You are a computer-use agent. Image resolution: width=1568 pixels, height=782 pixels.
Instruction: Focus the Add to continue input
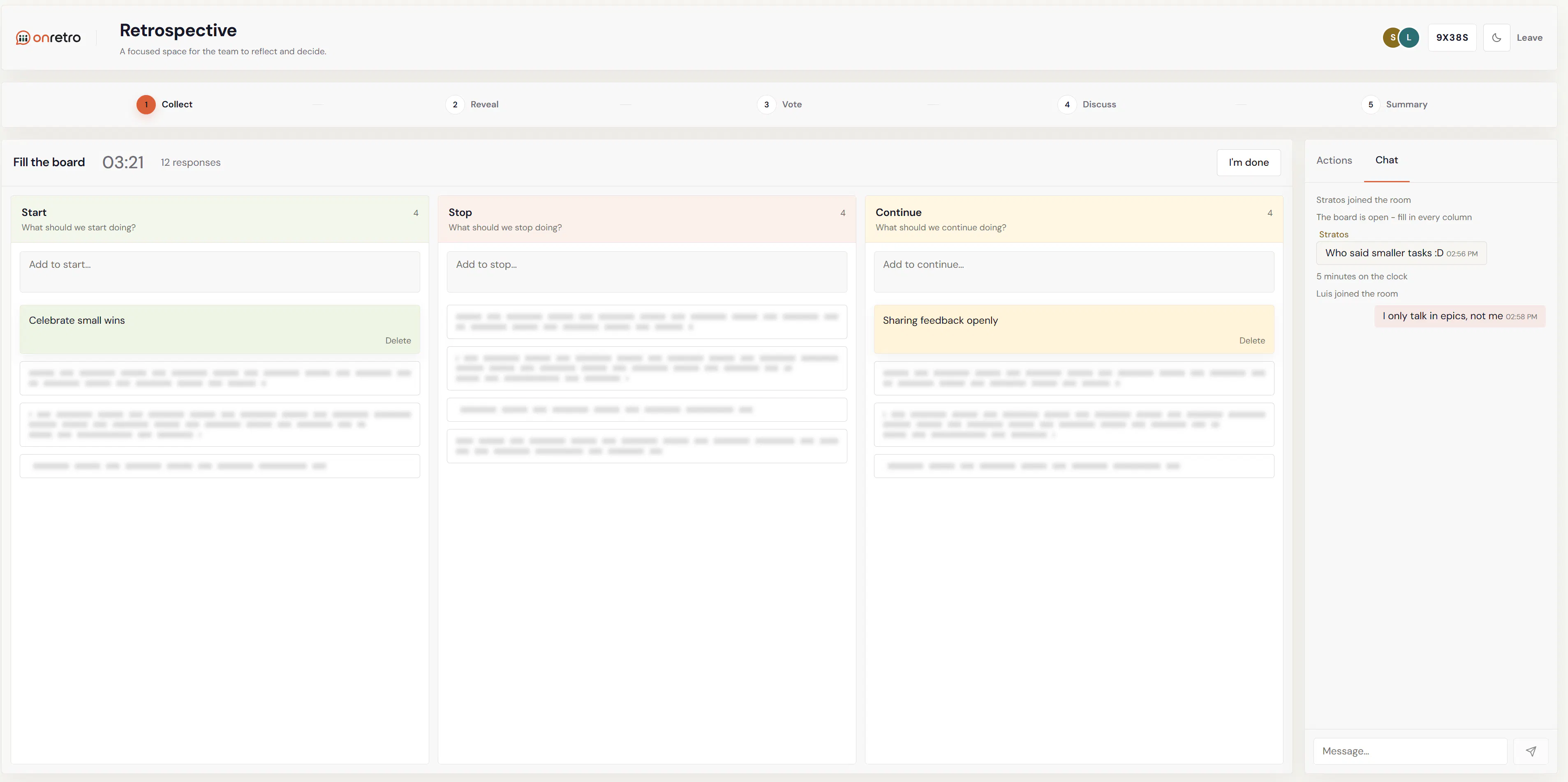tap(1074, 271)
